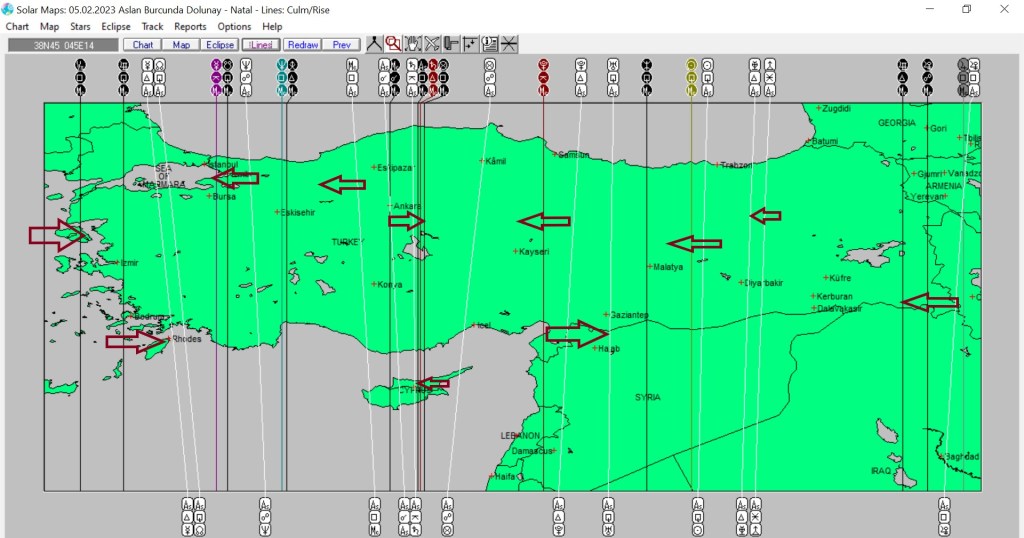Open the Track menu
This screenshot has width=1024, height=538.
coord(153,27)
